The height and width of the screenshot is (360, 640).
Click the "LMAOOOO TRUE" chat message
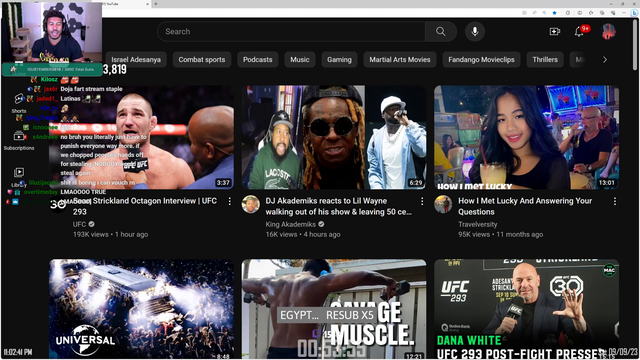coord(83,192)
